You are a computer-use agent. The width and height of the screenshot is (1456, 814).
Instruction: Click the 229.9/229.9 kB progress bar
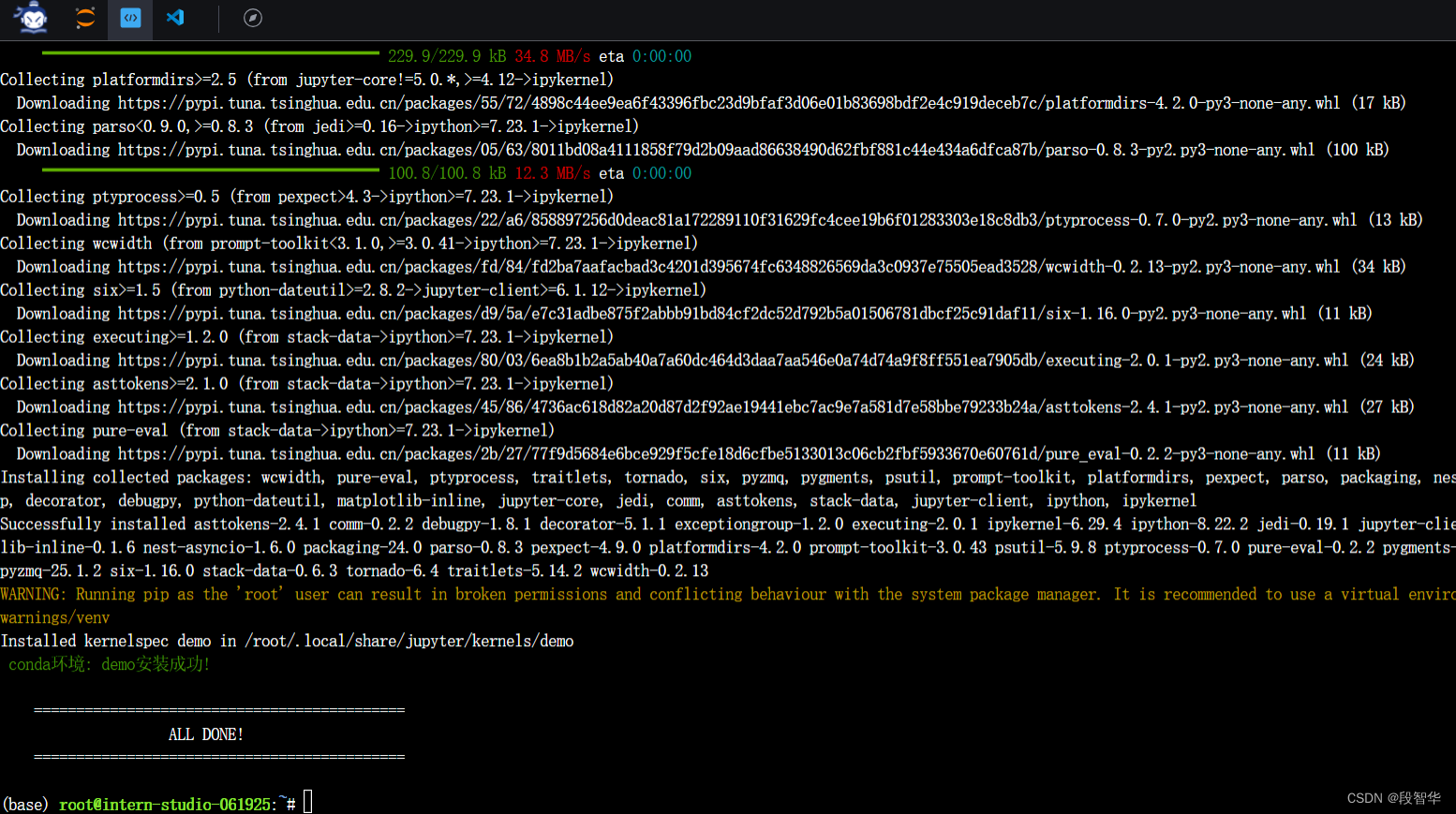point(211,53)
